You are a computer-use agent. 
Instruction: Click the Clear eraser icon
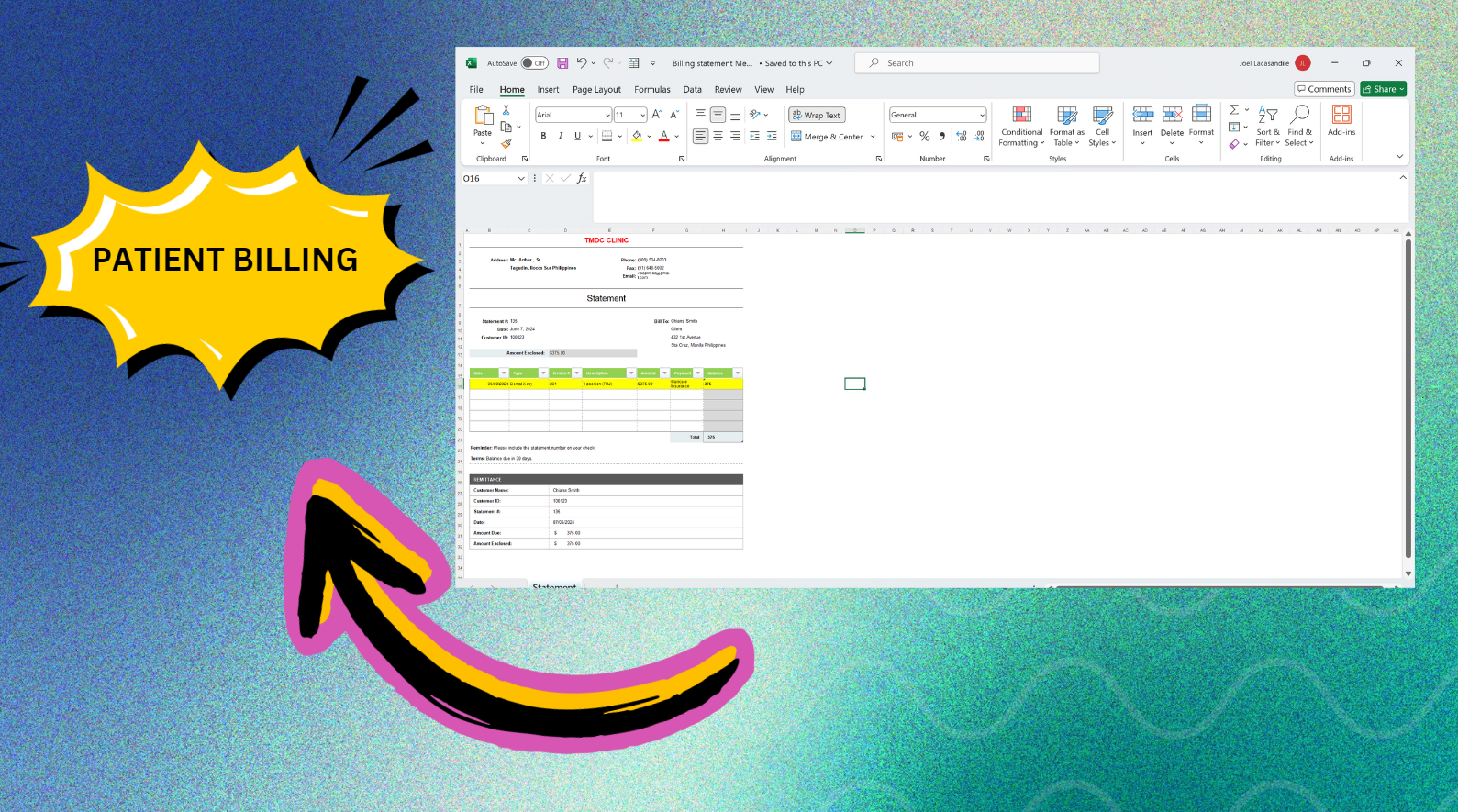tap(1235, 144)
